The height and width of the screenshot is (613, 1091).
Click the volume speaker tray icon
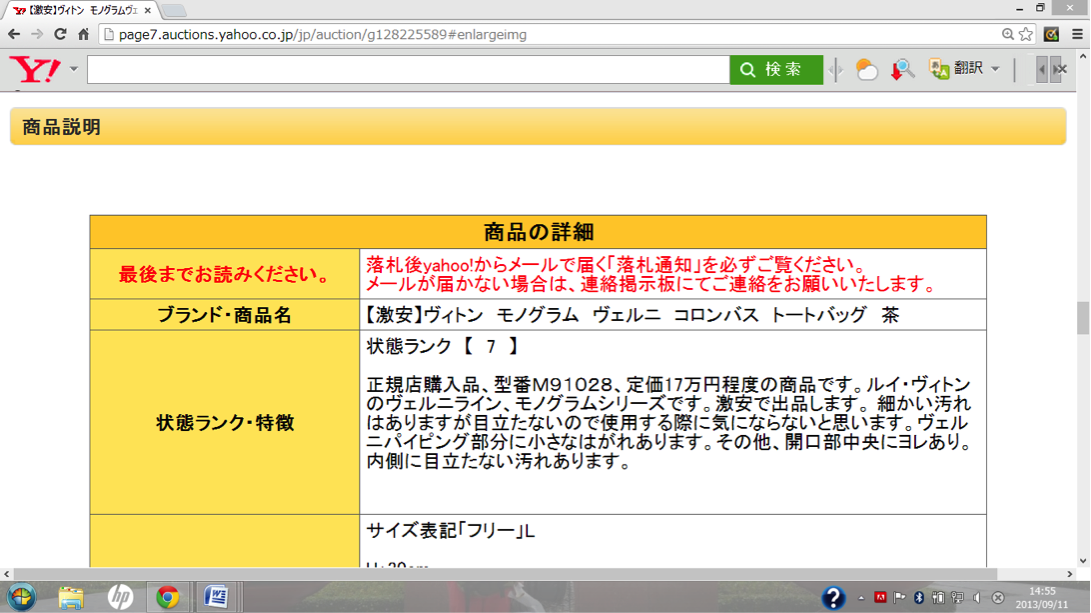[x=978, y=597]
